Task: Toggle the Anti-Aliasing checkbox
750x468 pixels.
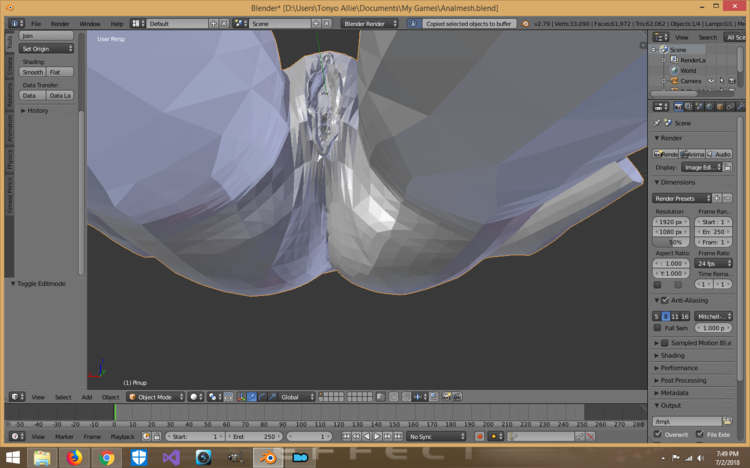Action: click(665, 301)
